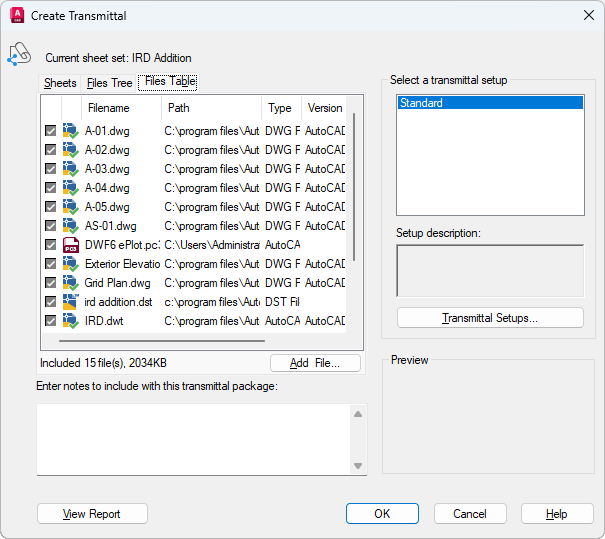Screen dimensions: 605x539
Task: Uncheck the A-05.dwg file checkbox
Action: (51, 207)
